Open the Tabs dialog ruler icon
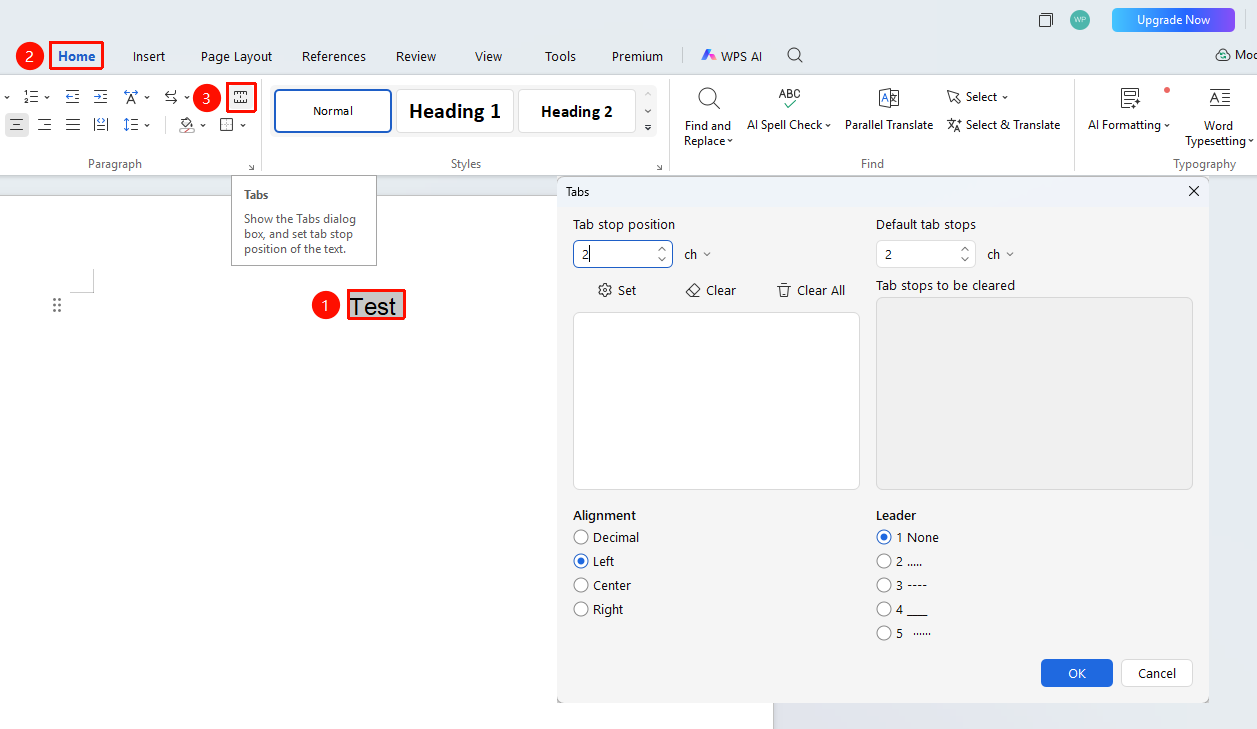Viewport: 1257px width, 729px height. (240, 97)
